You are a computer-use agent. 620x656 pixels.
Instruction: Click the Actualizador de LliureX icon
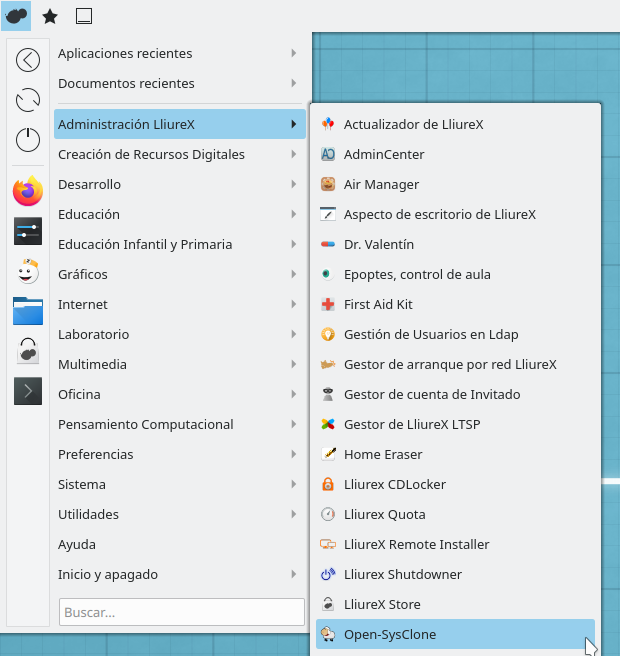tap(327, 125)
